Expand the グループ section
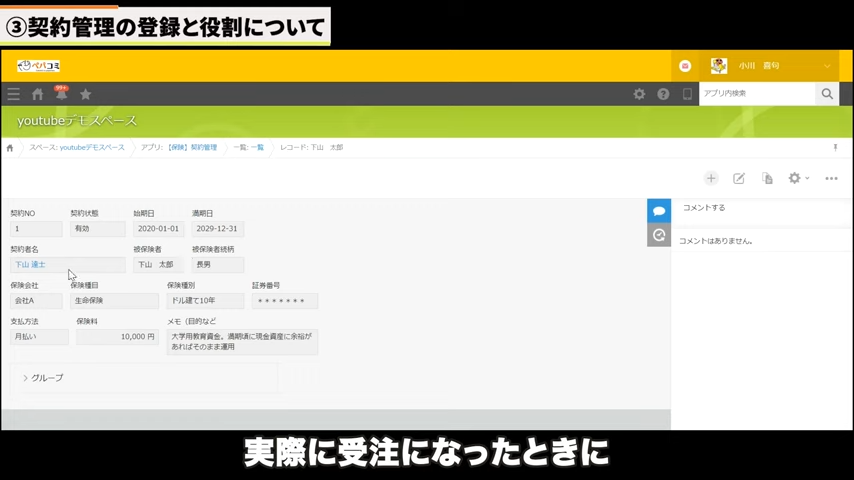The image size is (854, 480). coord(43,378)
